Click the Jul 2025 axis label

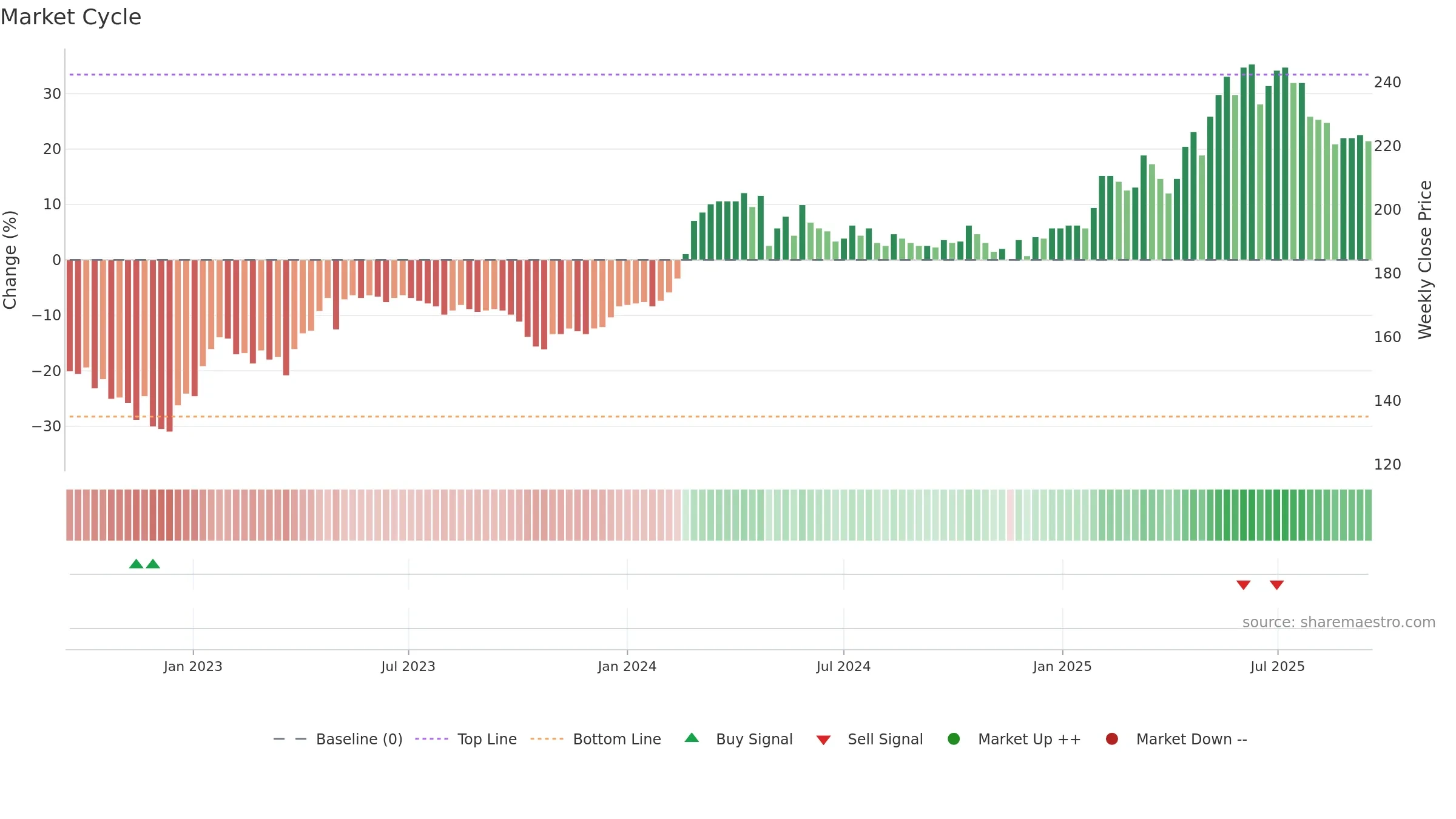pyautogui.click(x=1278, y=666)
